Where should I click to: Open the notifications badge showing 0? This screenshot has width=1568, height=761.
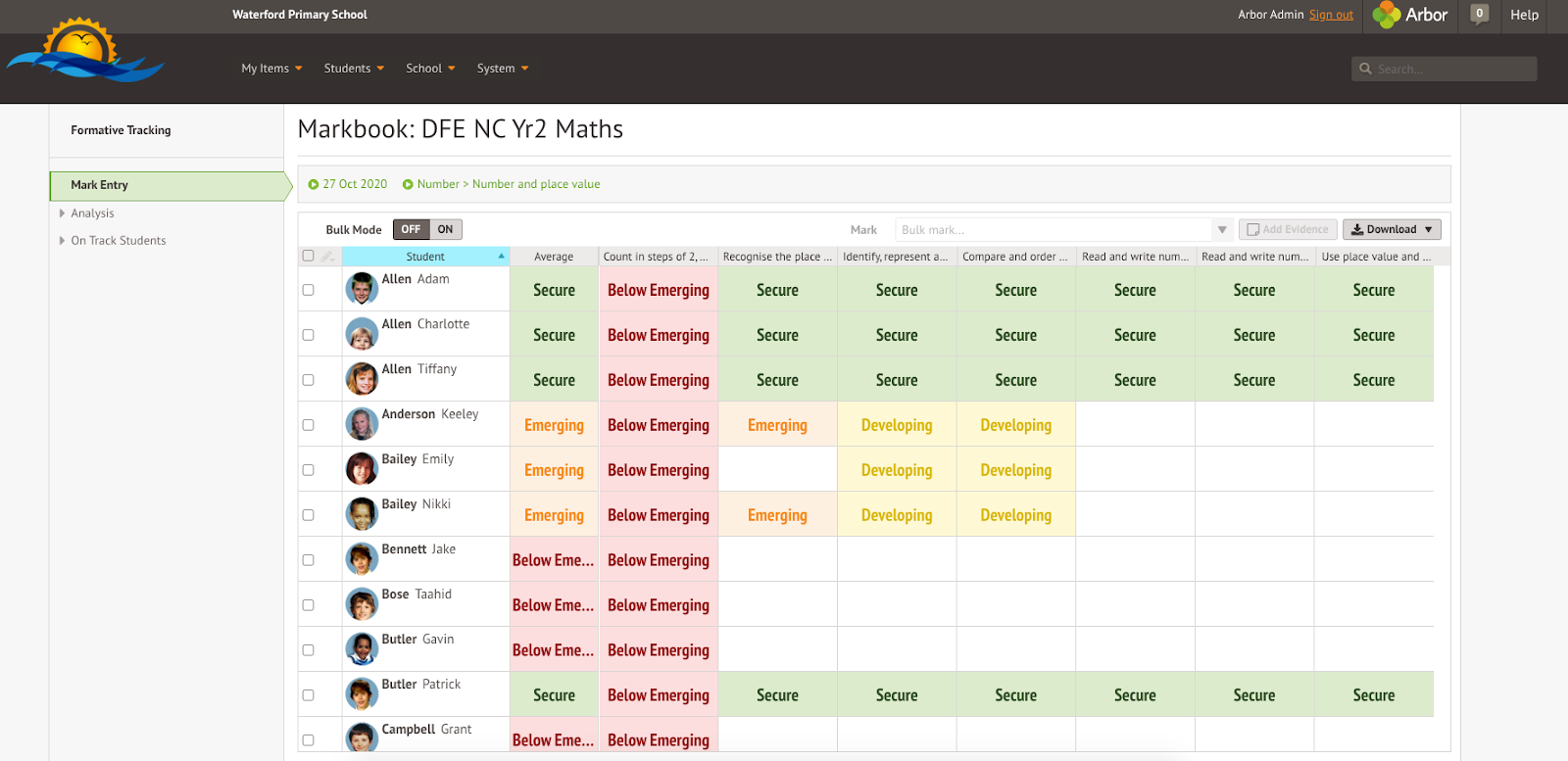pyautogui.click(x=1479, y=14)
